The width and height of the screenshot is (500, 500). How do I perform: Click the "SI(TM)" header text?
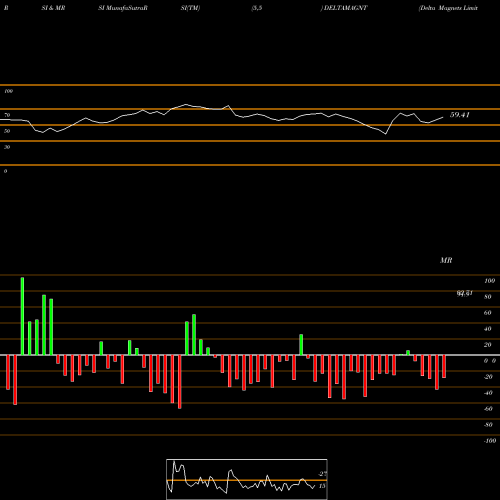point(190,8)
